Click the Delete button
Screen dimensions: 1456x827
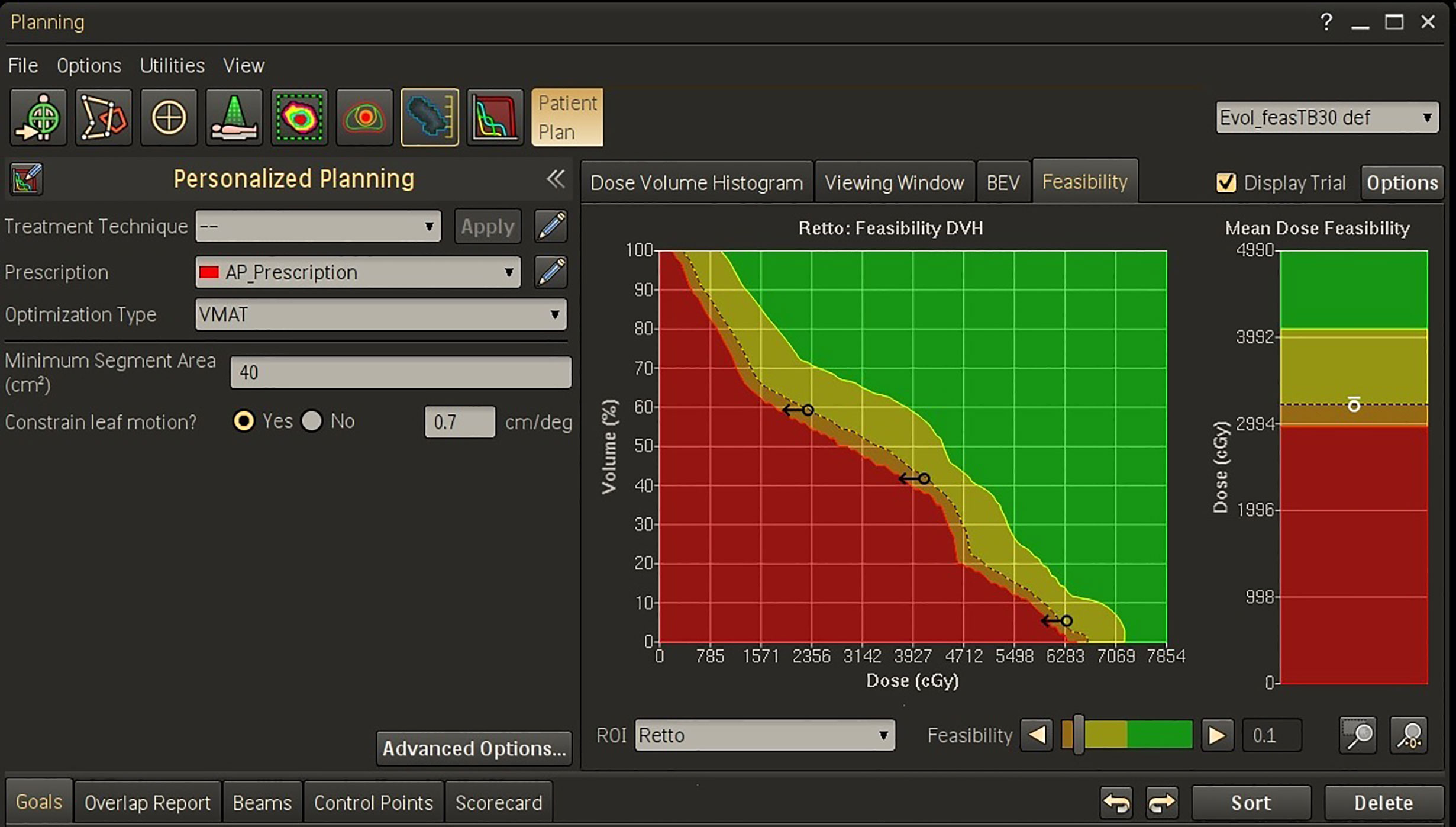coord(1383,803)
